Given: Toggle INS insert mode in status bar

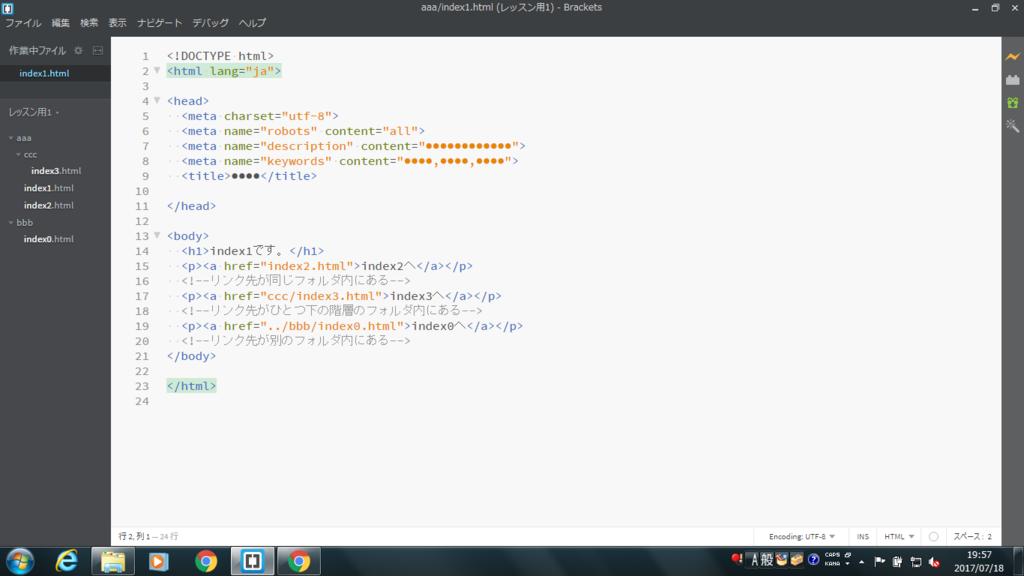Looking at the screenshot, I should pos(863,536).
